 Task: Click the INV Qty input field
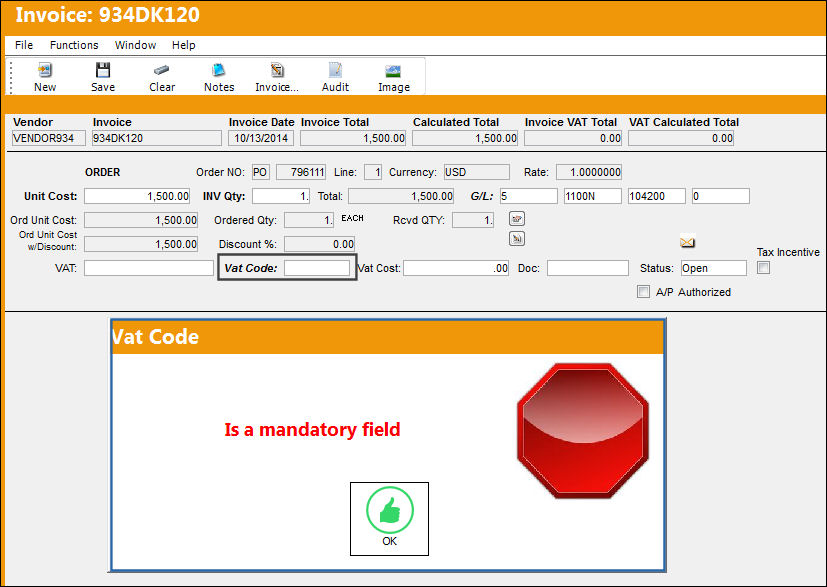[281, 196]
